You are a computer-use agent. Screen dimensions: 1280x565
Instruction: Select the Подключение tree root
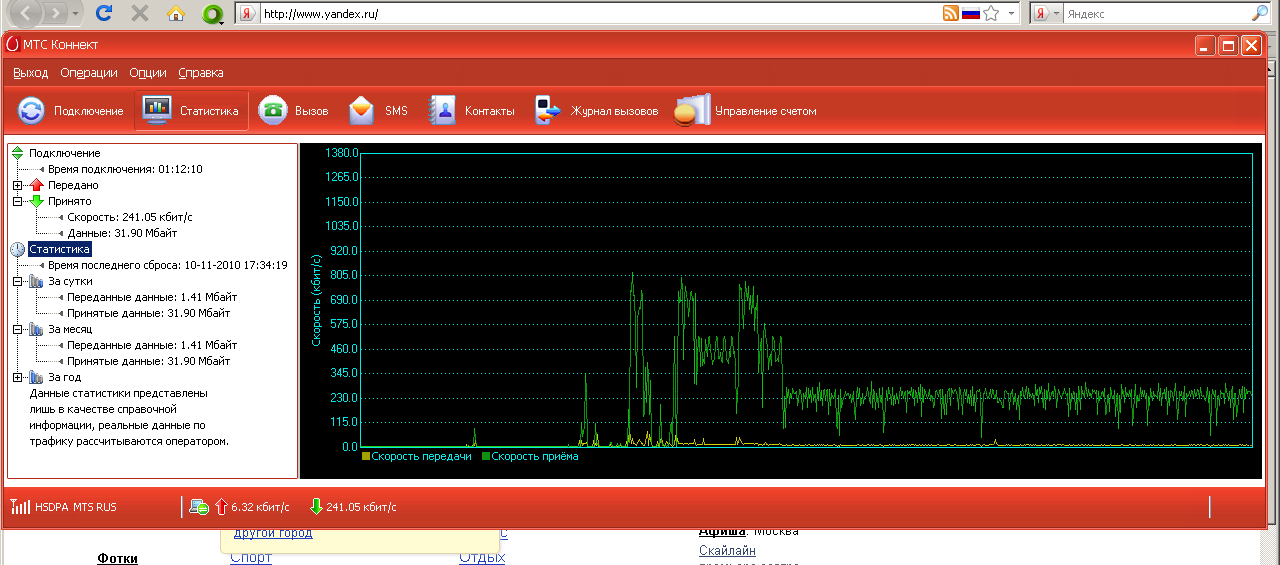pyautogui.click(x=64, y=153)
